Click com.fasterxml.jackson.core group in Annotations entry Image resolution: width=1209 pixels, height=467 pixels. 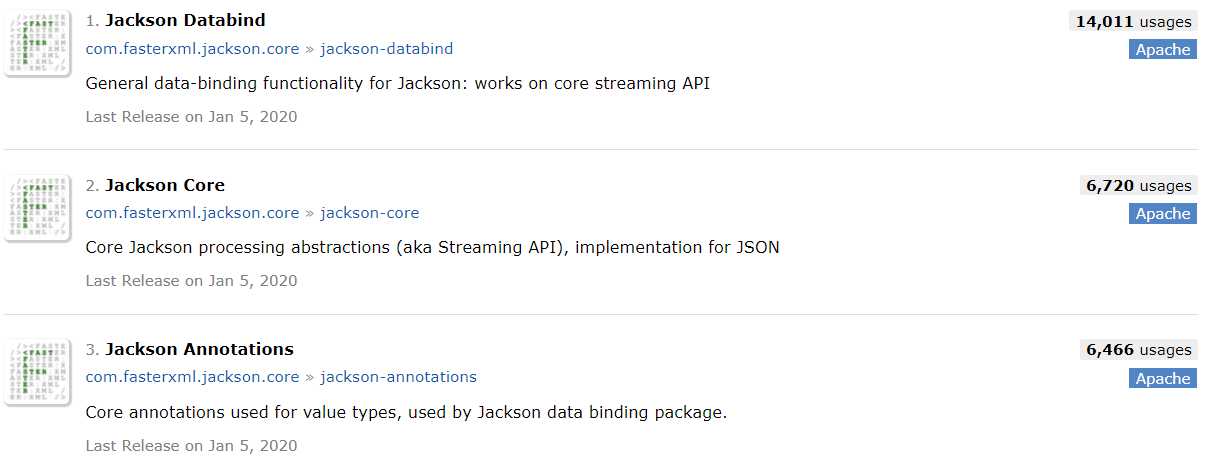click(192, 377)
